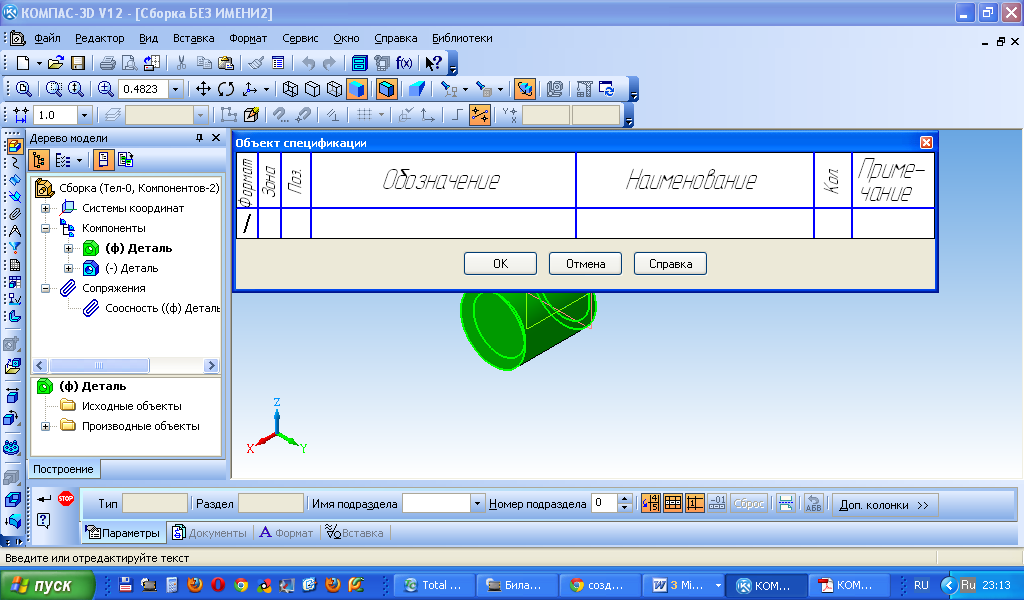Click the Обозначение cell in specification row
The image size is (1024, 600).
click(443, 223)
